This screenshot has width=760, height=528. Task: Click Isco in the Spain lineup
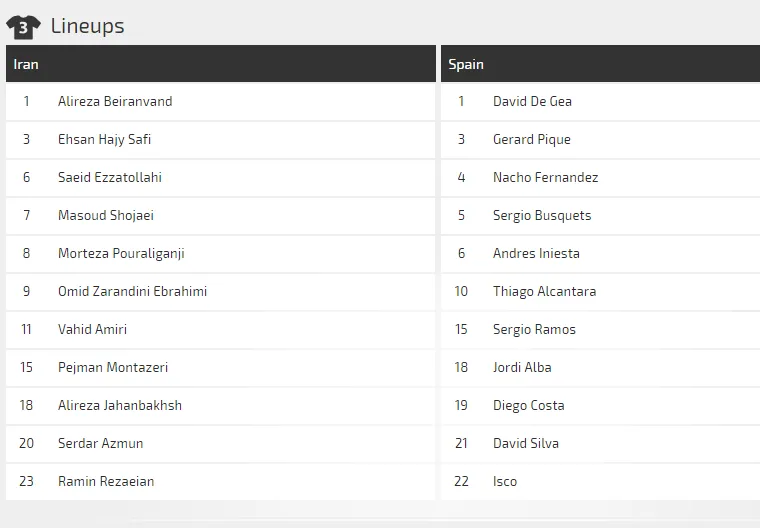coord(505,481)
